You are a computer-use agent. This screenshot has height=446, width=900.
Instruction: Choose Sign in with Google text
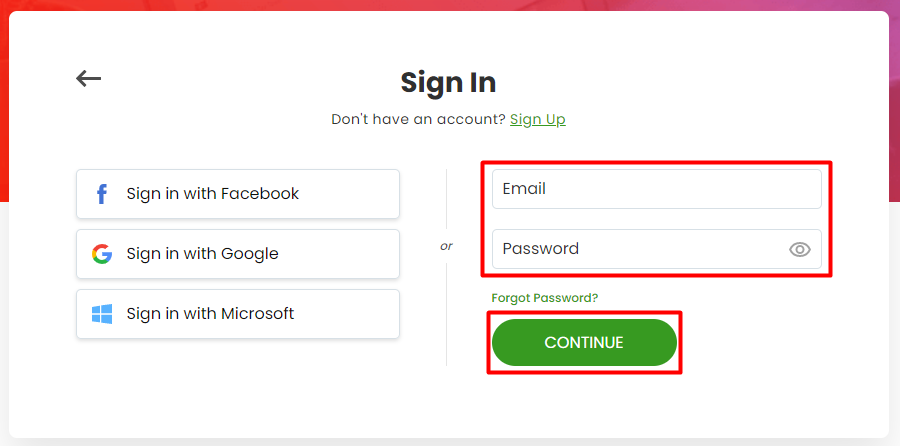[x=203, y=254]
